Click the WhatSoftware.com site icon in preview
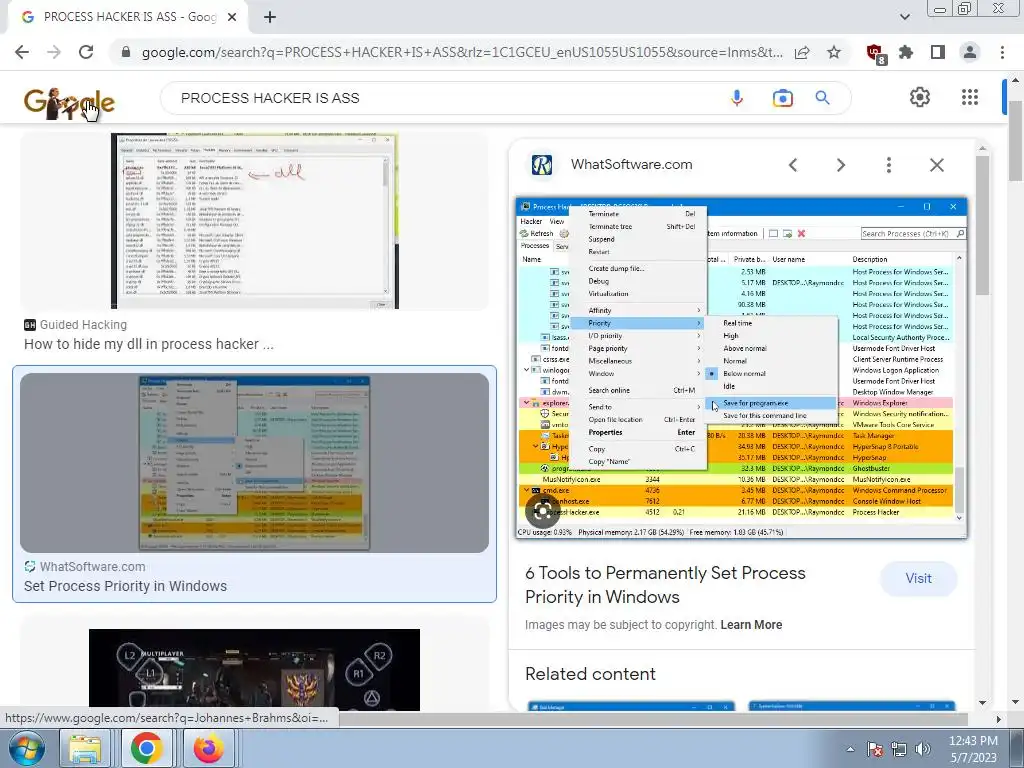This screenshot has width=1024, height=768. point(542,165)
